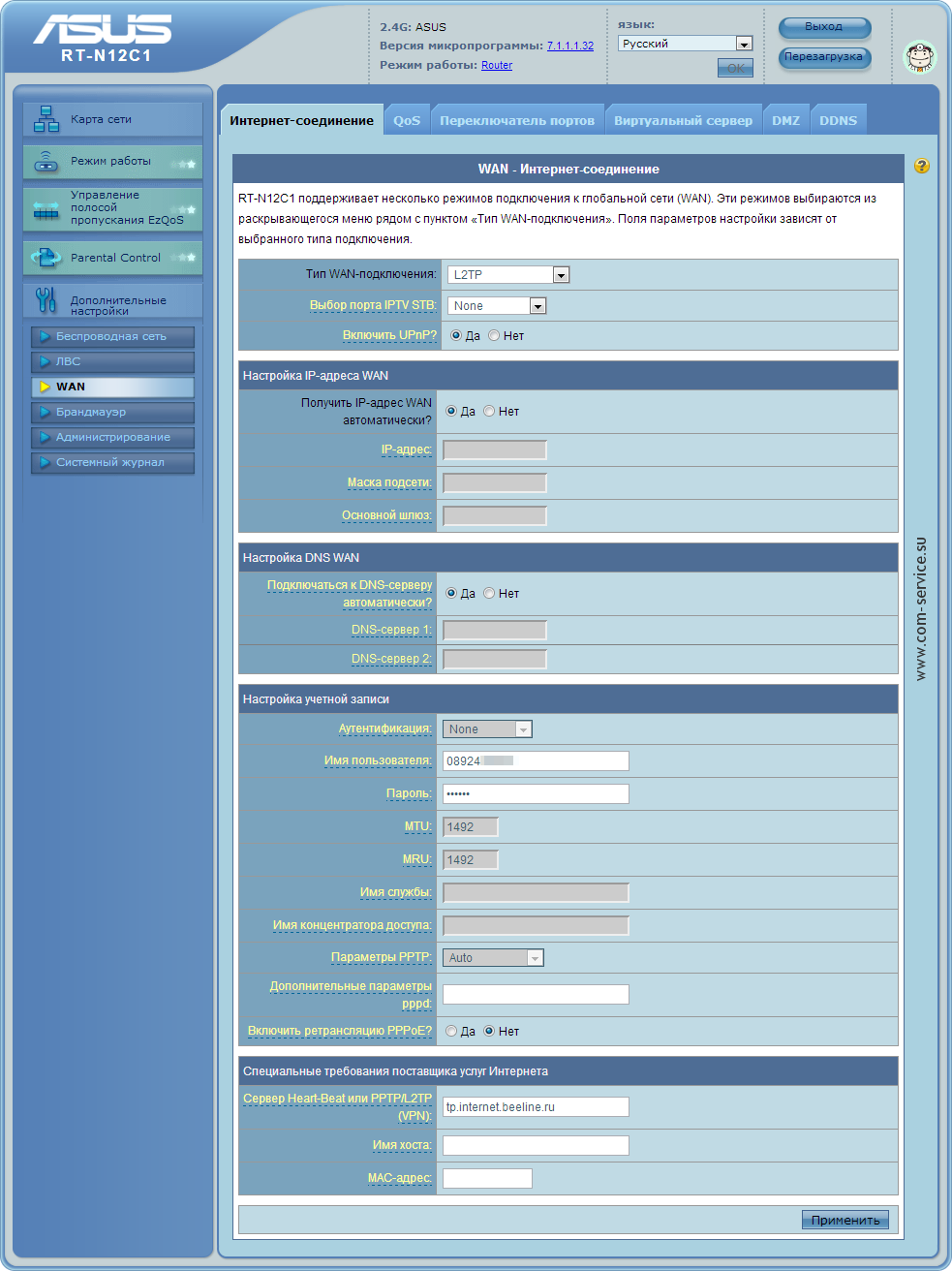Click the Network Map (Карта сети) icon
Screen dimensions: 952x1271
click(46, 119)
